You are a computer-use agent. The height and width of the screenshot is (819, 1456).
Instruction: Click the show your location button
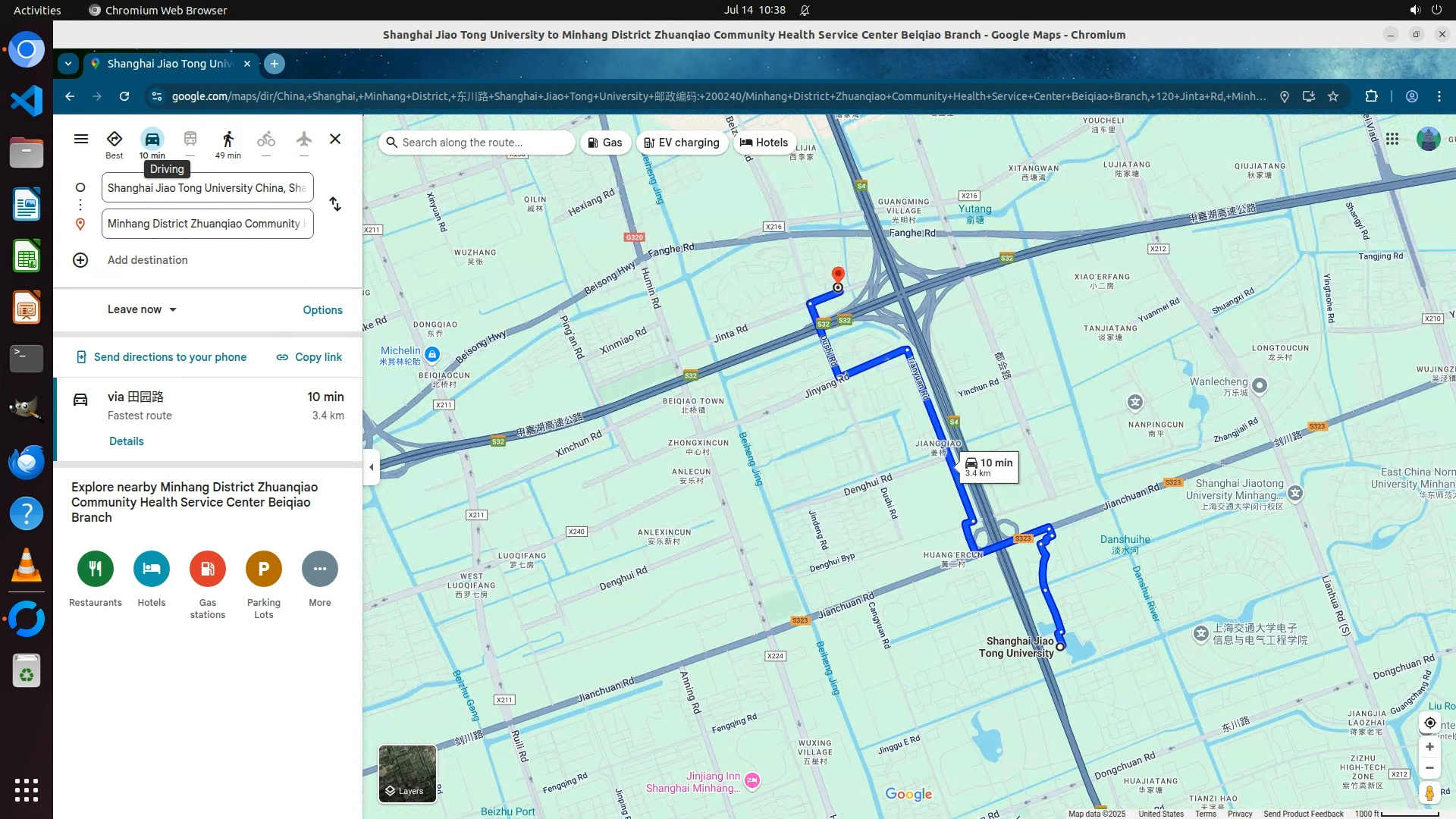(1429, 723)
